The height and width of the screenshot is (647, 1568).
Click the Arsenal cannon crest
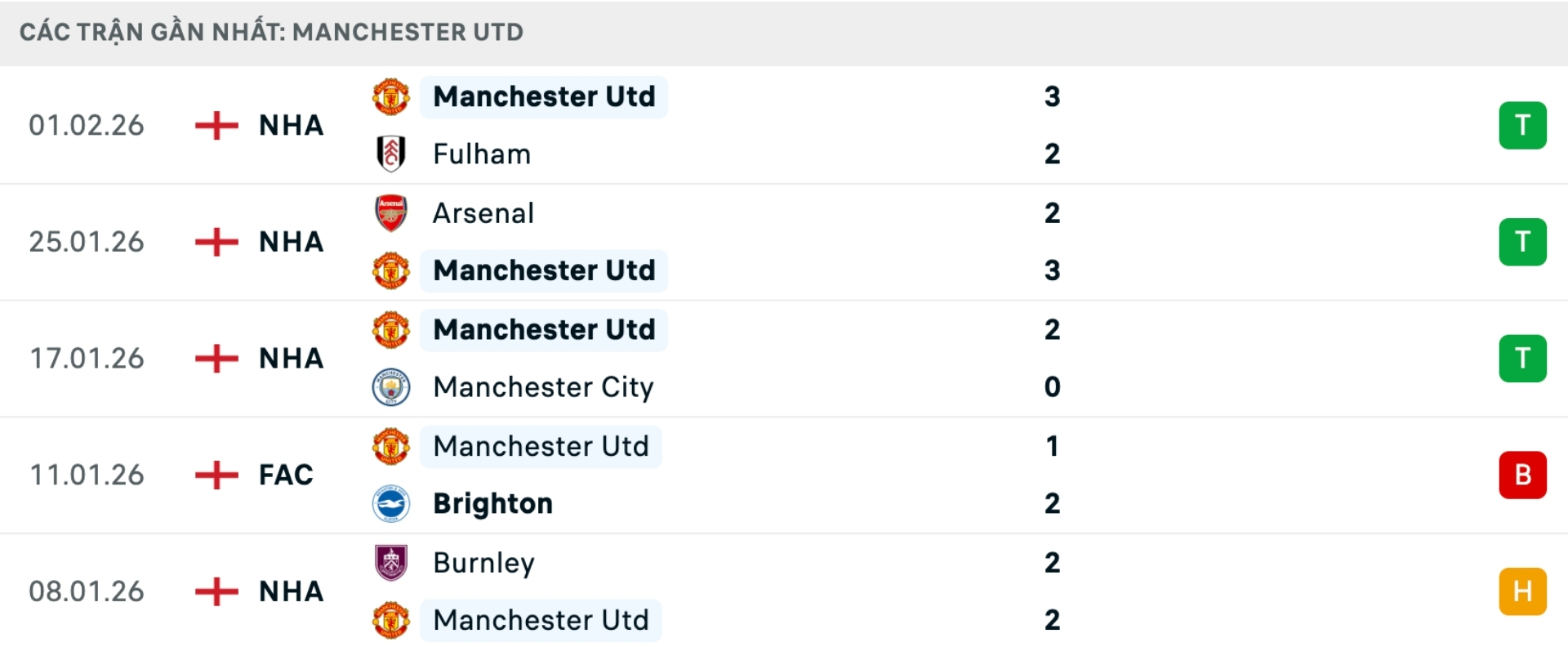tap(391, 212)
